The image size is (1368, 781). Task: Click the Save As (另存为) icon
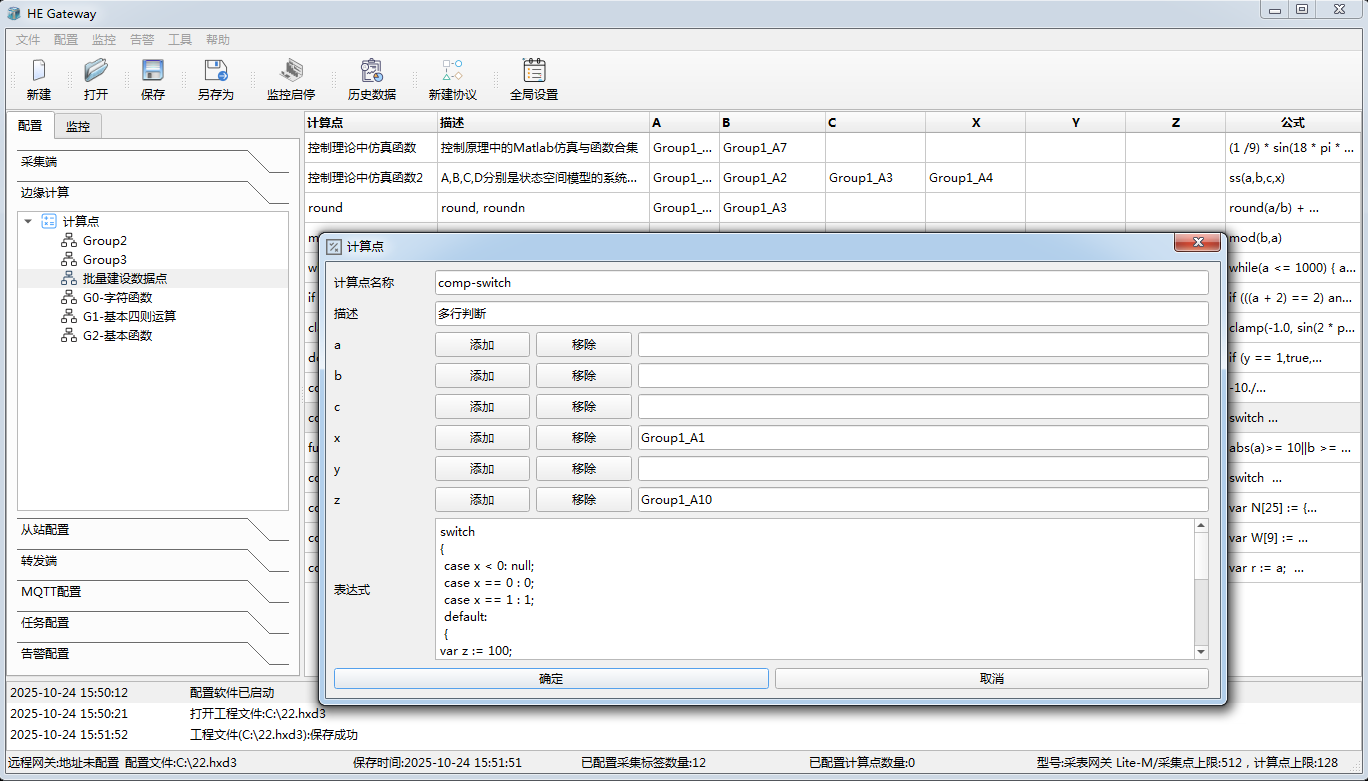click(215, 71)
